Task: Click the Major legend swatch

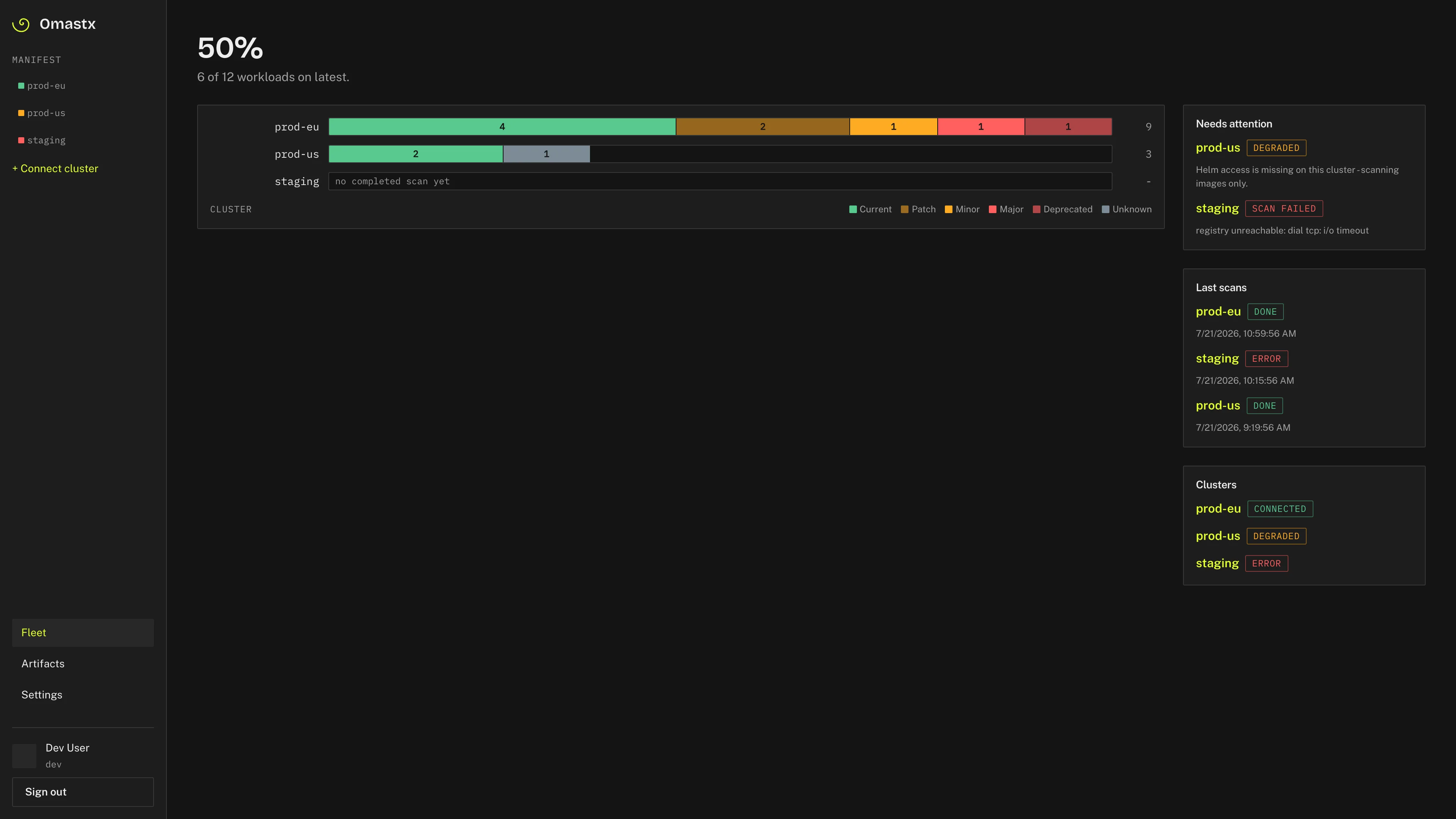Action: pyautogui.click(x=993, y=209)
